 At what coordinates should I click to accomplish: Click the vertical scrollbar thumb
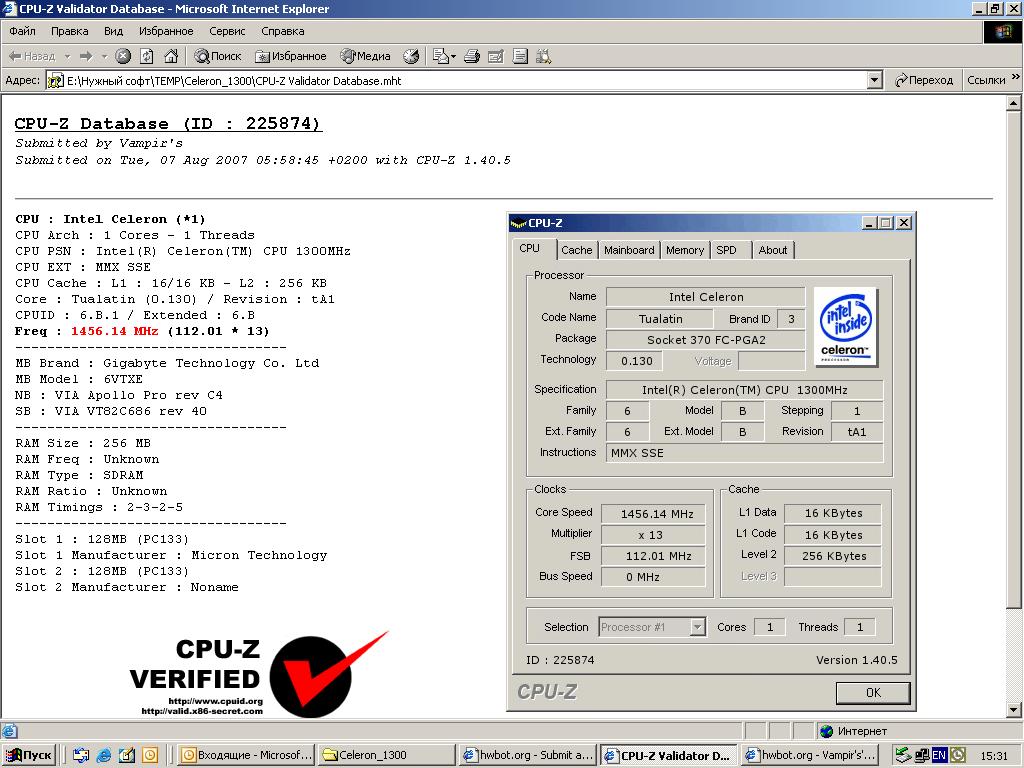pos(1014,359)
